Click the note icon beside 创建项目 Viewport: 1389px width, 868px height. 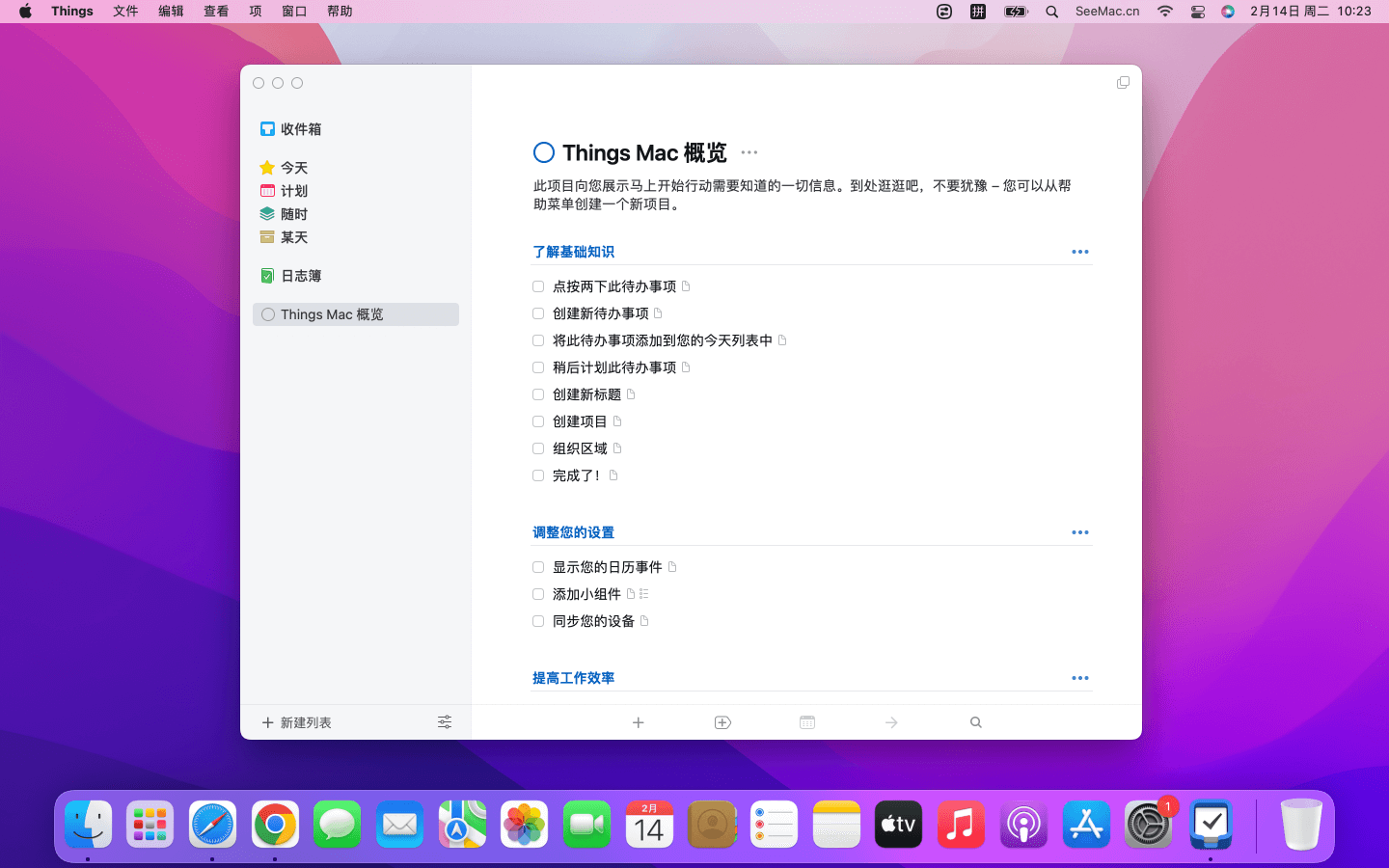pyautogui.click(x=617, y=421)
